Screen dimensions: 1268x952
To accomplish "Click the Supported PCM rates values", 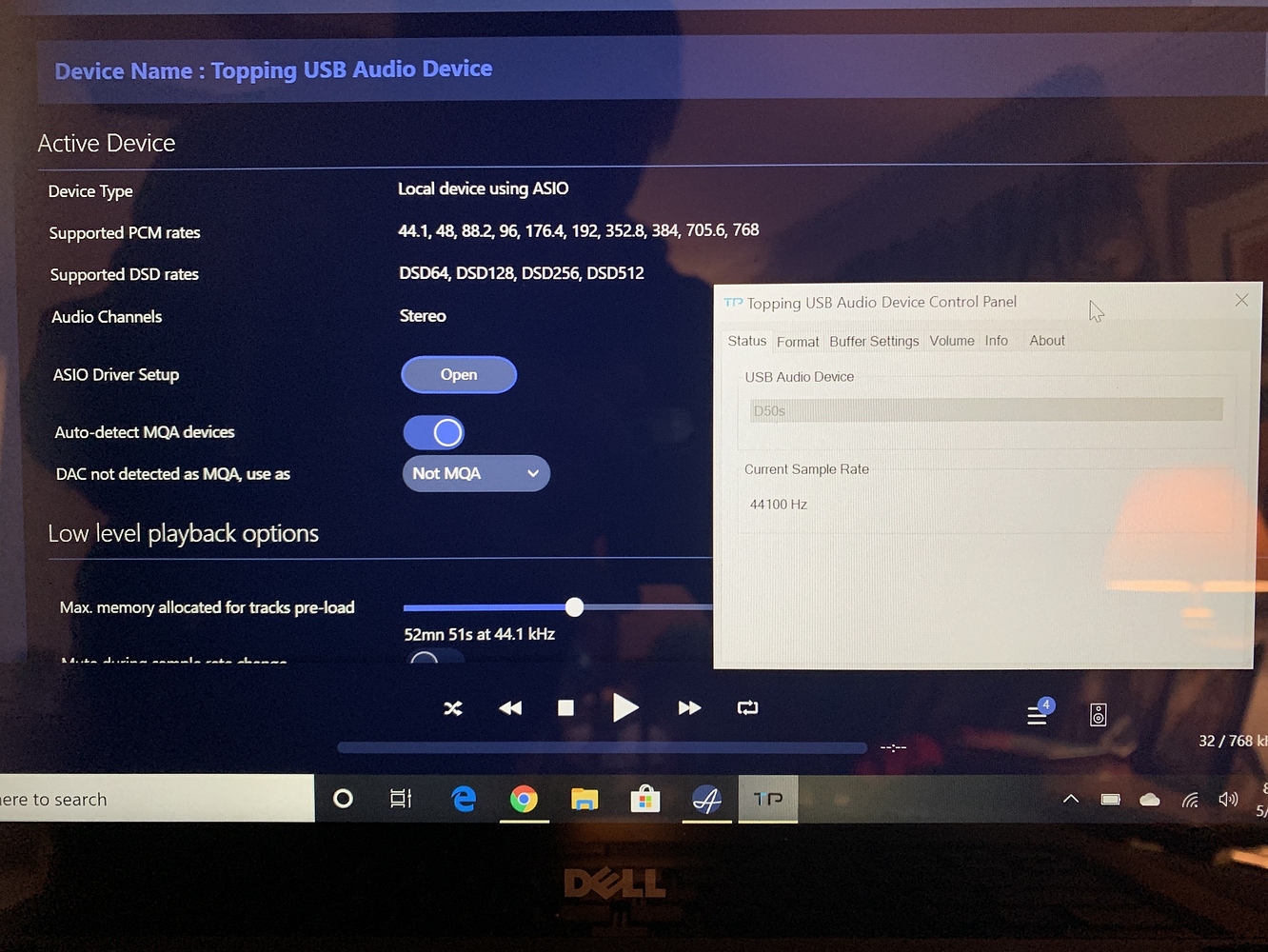I will click(x=579, y=230).
